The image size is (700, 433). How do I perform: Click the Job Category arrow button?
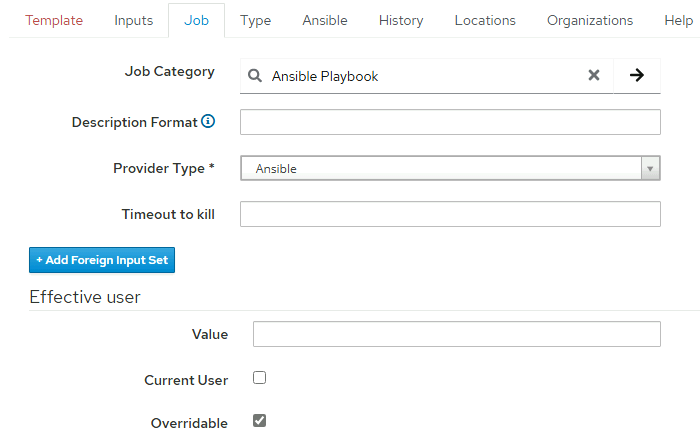pos(637,75)
